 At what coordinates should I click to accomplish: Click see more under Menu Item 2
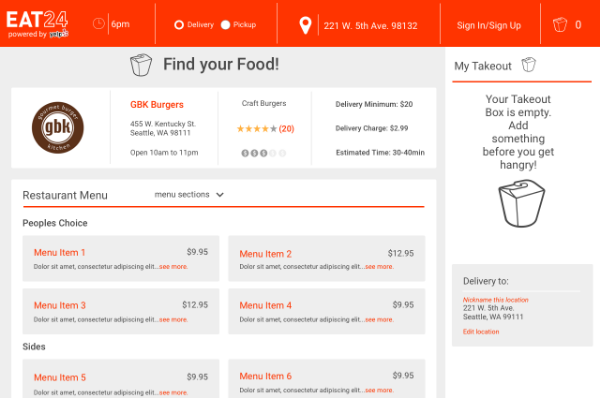[x=379, y=267]
